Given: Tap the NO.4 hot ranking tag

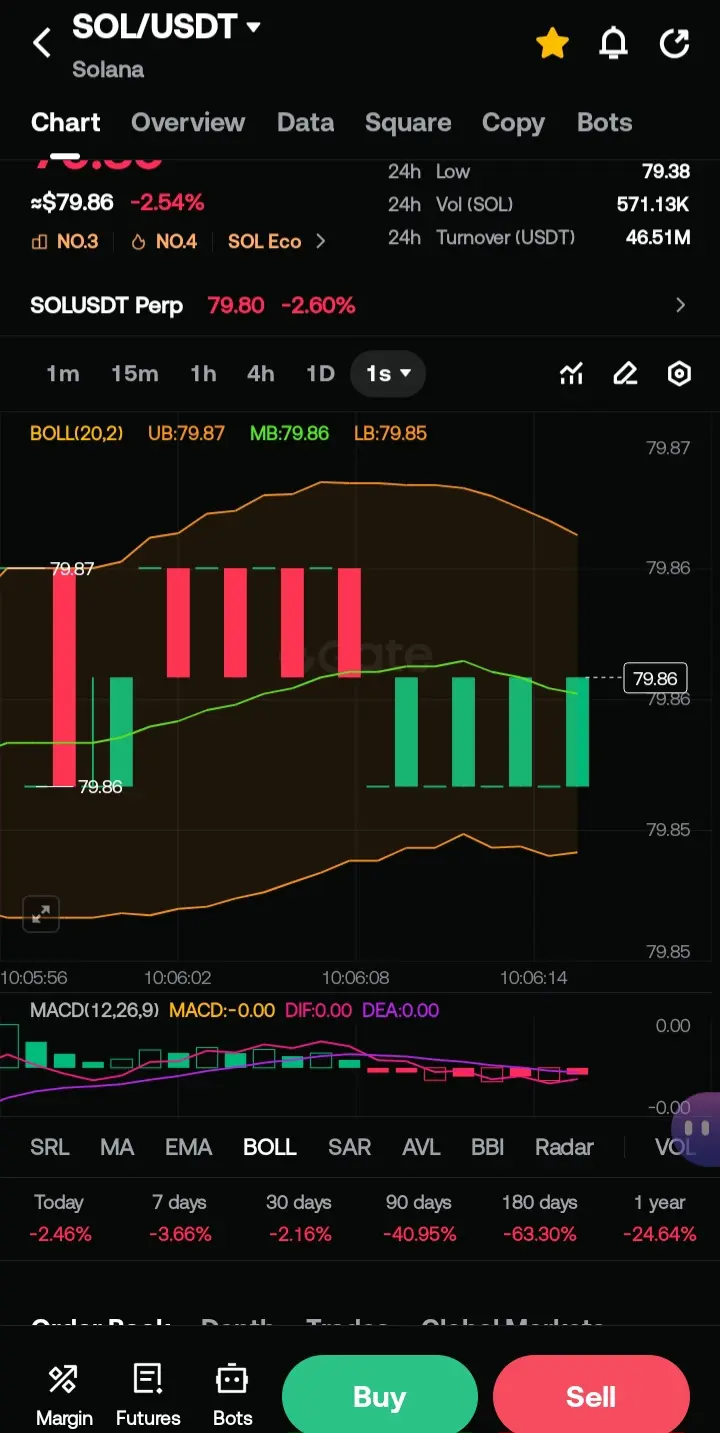Looking at the screenshot, I should (x=164, y=241).
